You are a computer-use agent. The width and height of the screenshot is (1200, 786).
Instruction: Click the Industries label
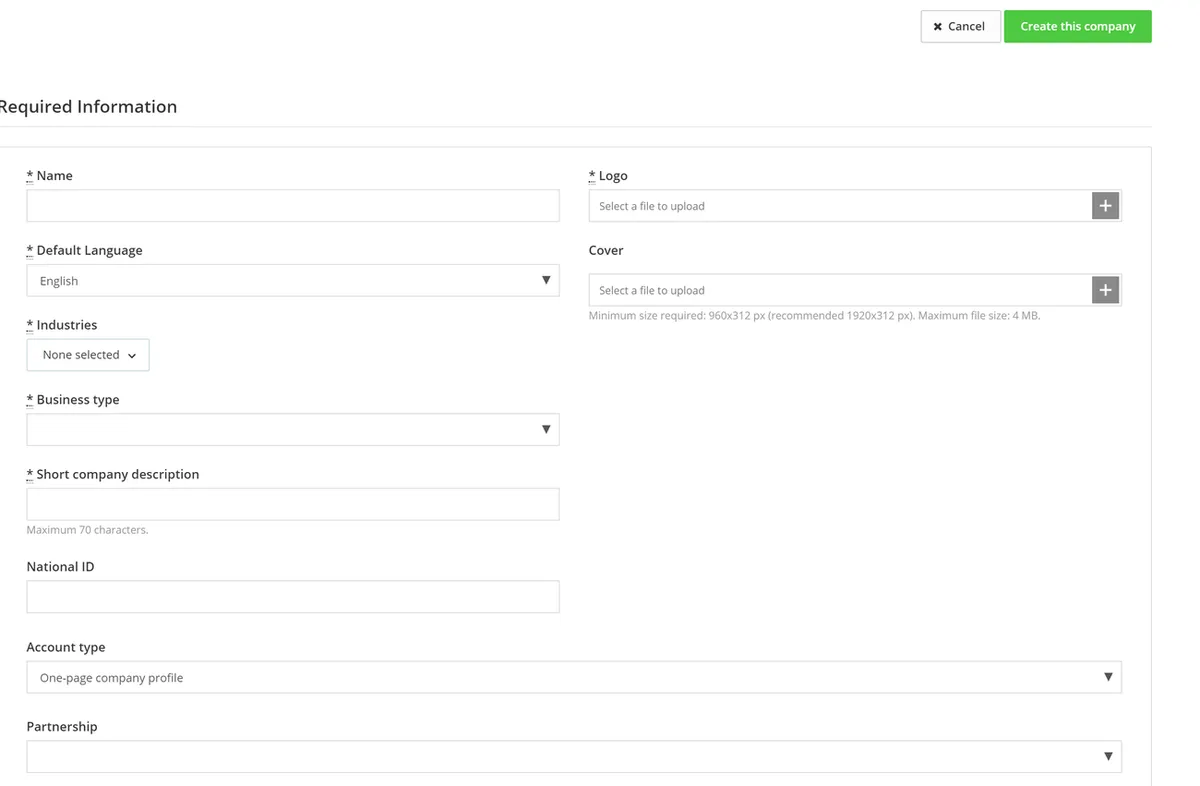pos(62,325)
